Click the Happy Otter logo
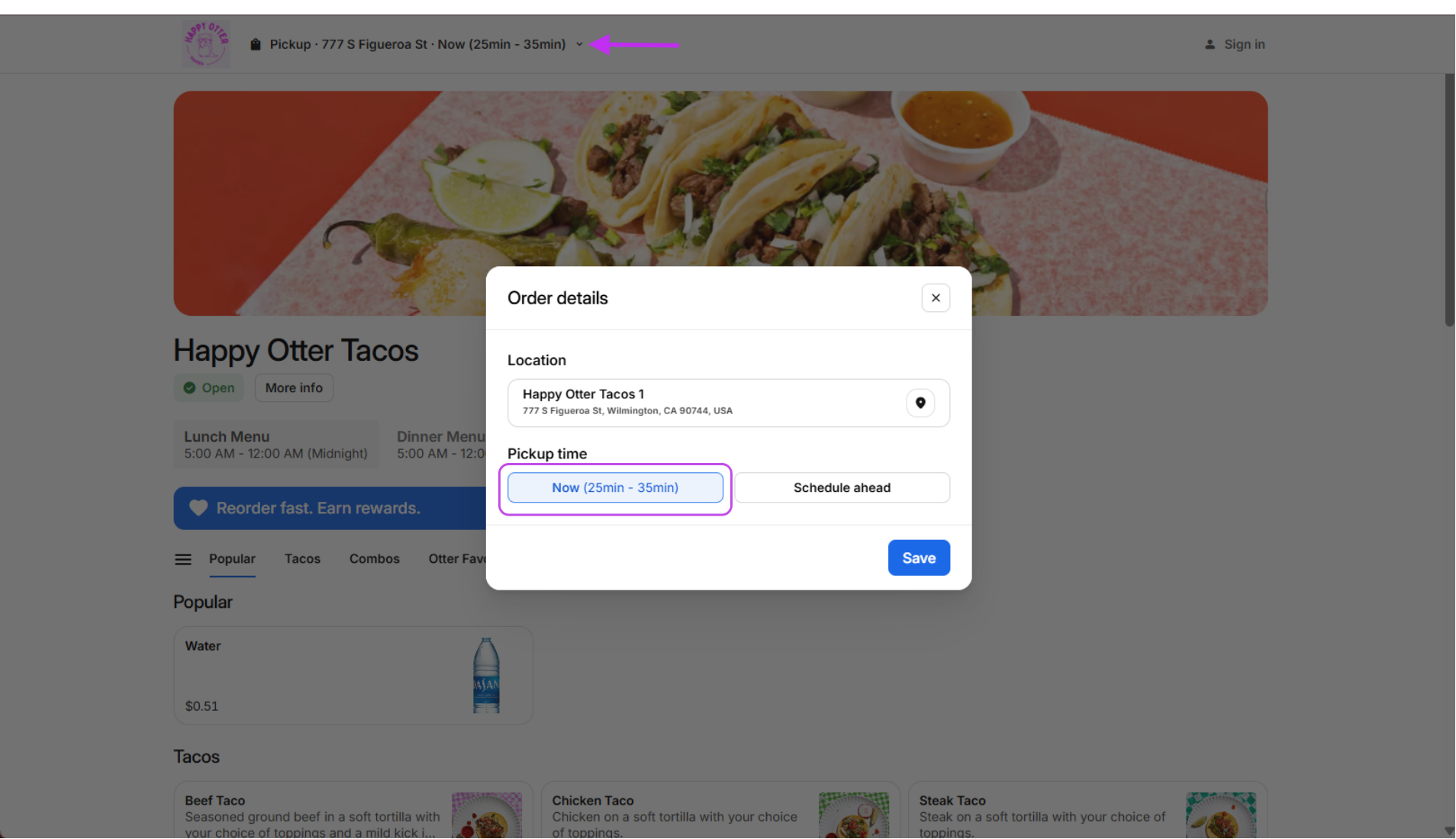The image size is (1456, 839). coord(205,44)
